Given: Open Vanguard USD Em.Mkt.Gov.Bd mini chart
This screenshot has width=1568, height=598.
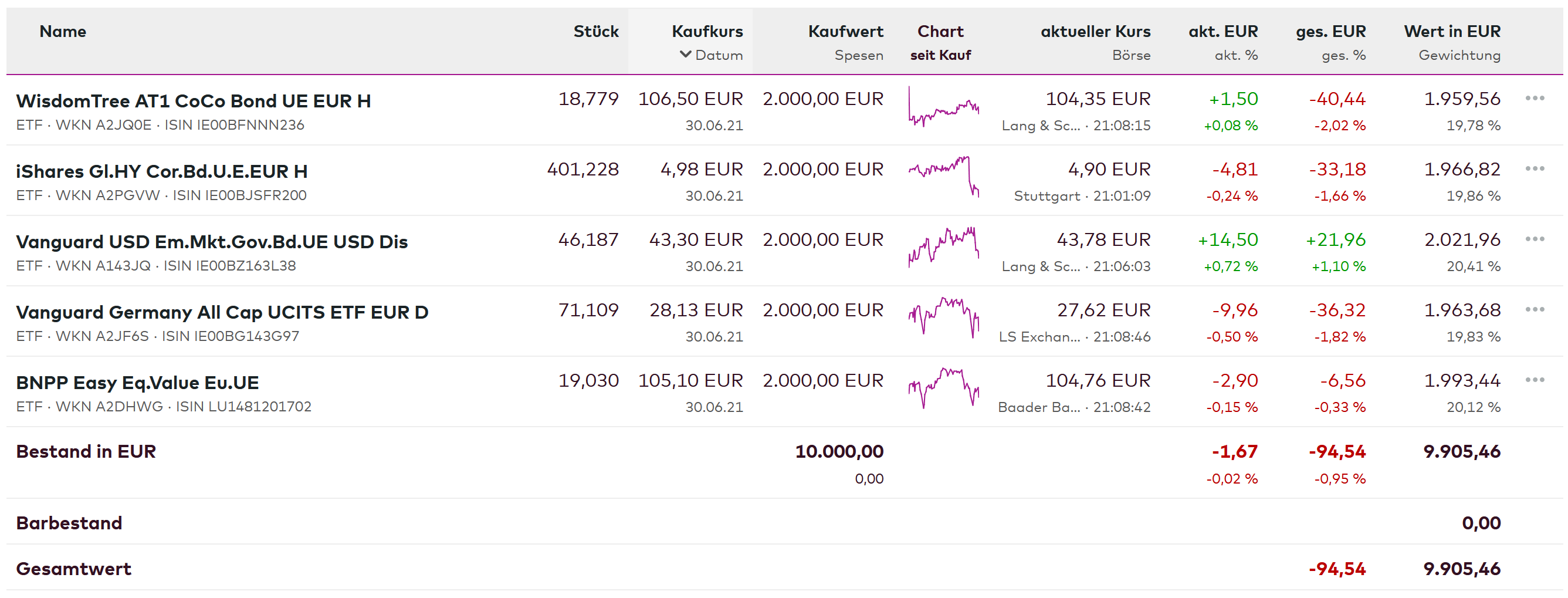Looking at the screenshot, I should click(943, 248).
